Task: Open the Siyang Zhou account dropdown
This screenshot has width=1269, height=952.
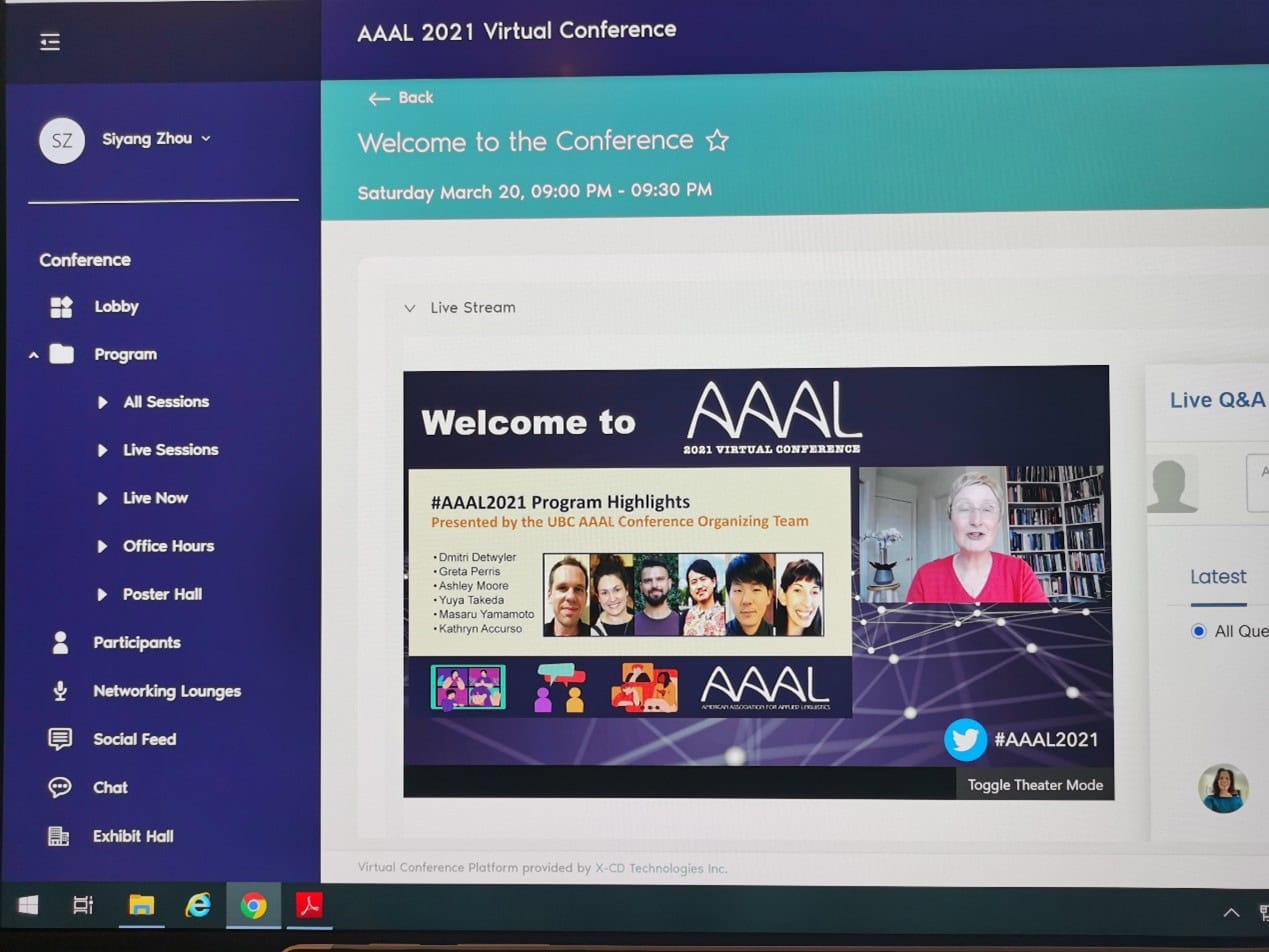Action: pos(156,139)
